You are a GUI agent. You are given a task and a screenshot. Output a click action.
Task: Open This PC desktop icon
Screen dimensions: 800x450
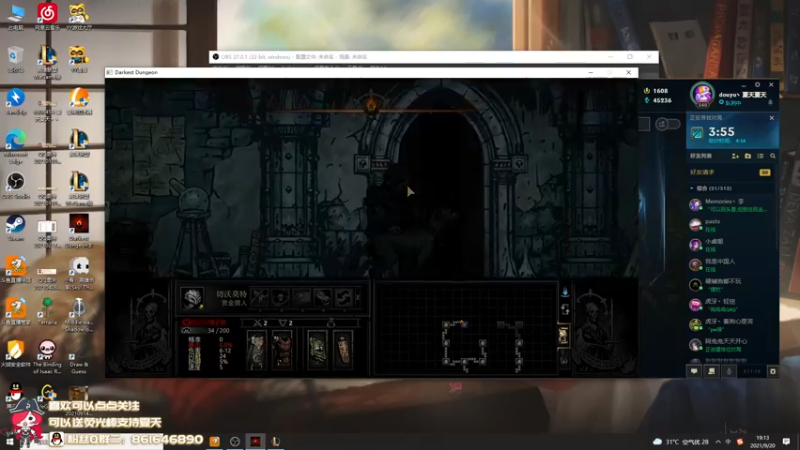coord(15,16)
